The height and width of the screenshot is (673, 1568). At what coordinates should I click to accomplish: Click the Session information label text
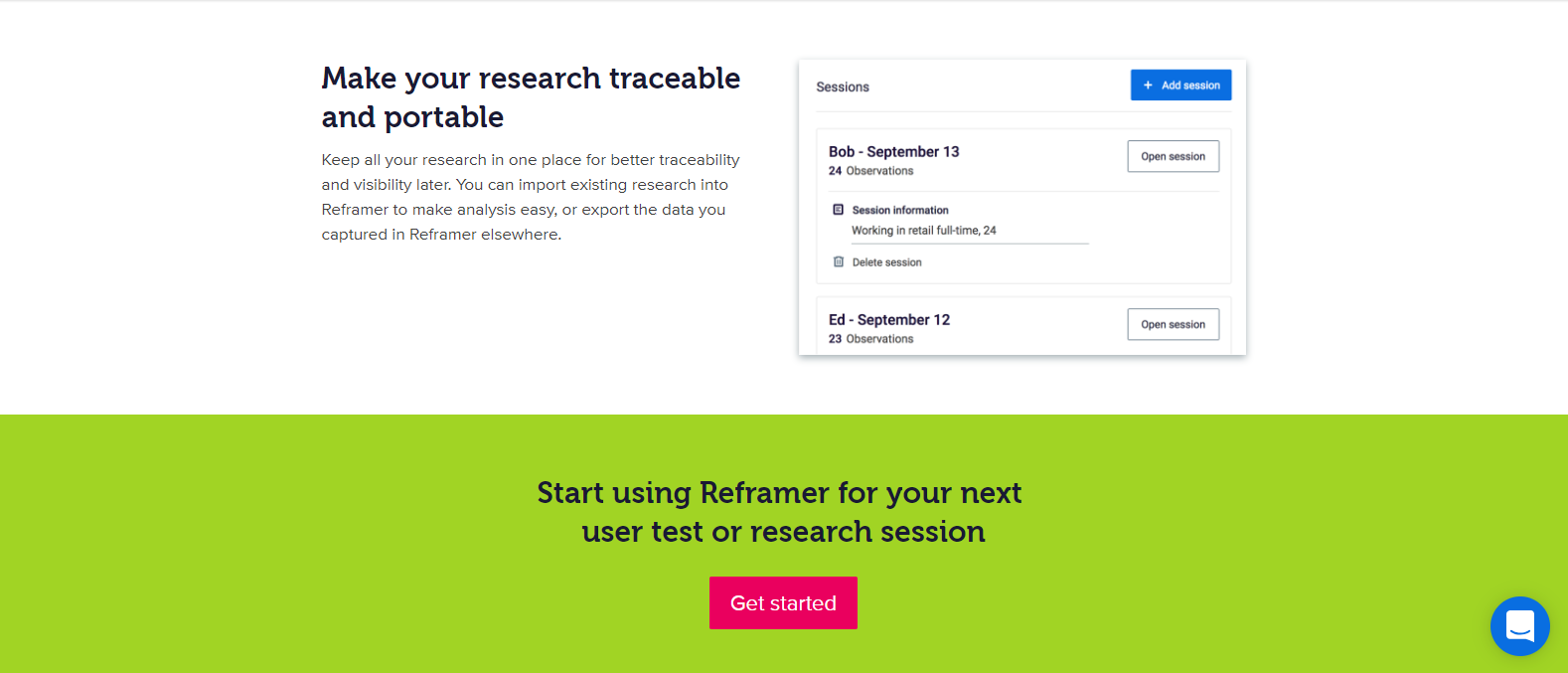tap(900, 210)
